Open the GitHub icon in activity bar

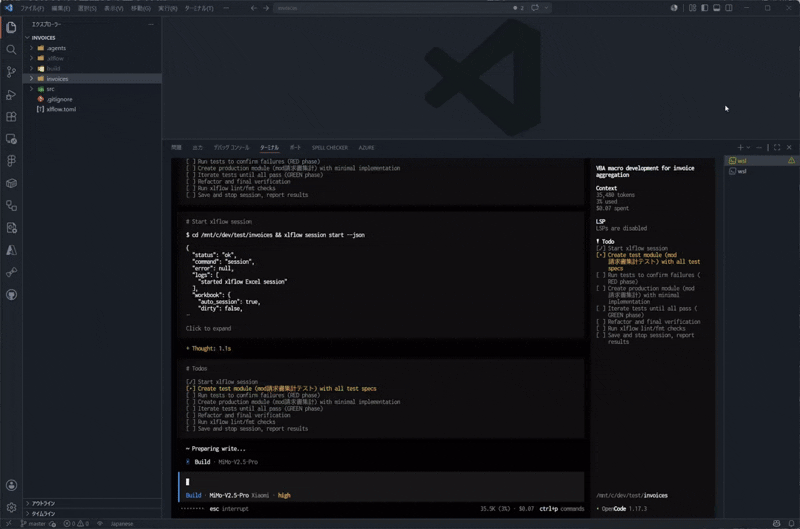pos(11,295)
